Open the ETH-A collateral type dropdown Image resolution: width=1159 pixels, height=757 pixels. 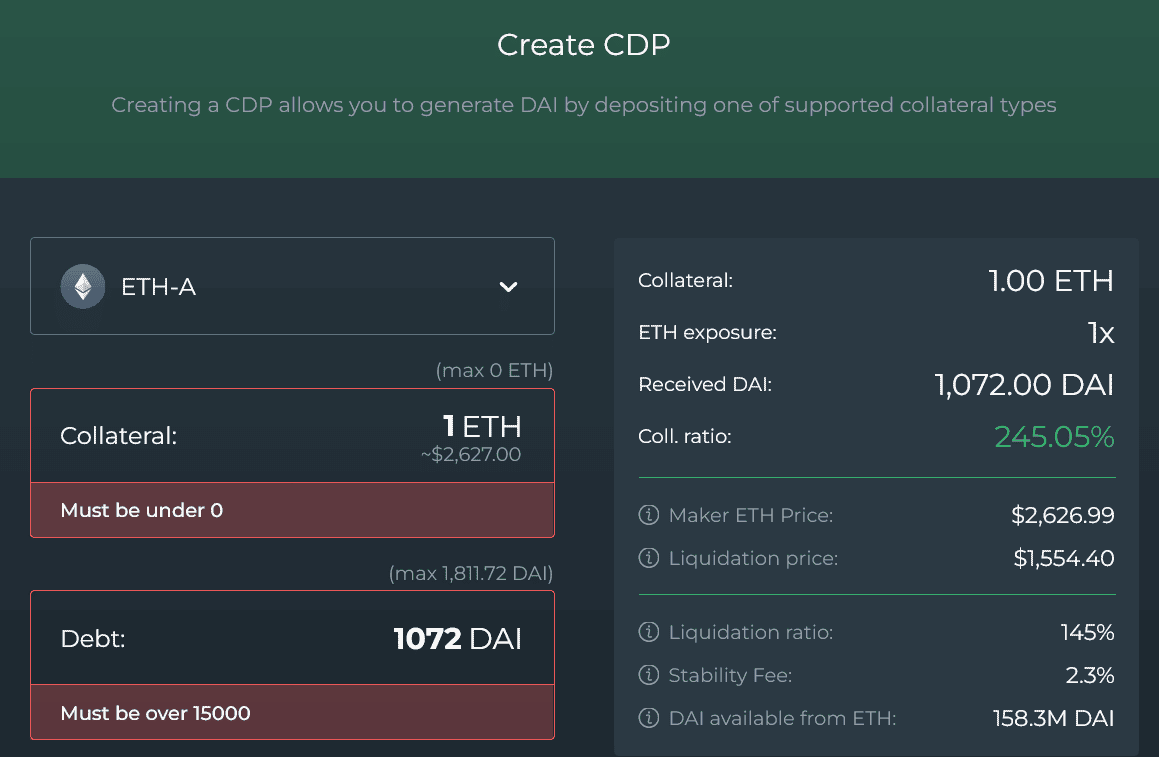click(x=292, y=286)
